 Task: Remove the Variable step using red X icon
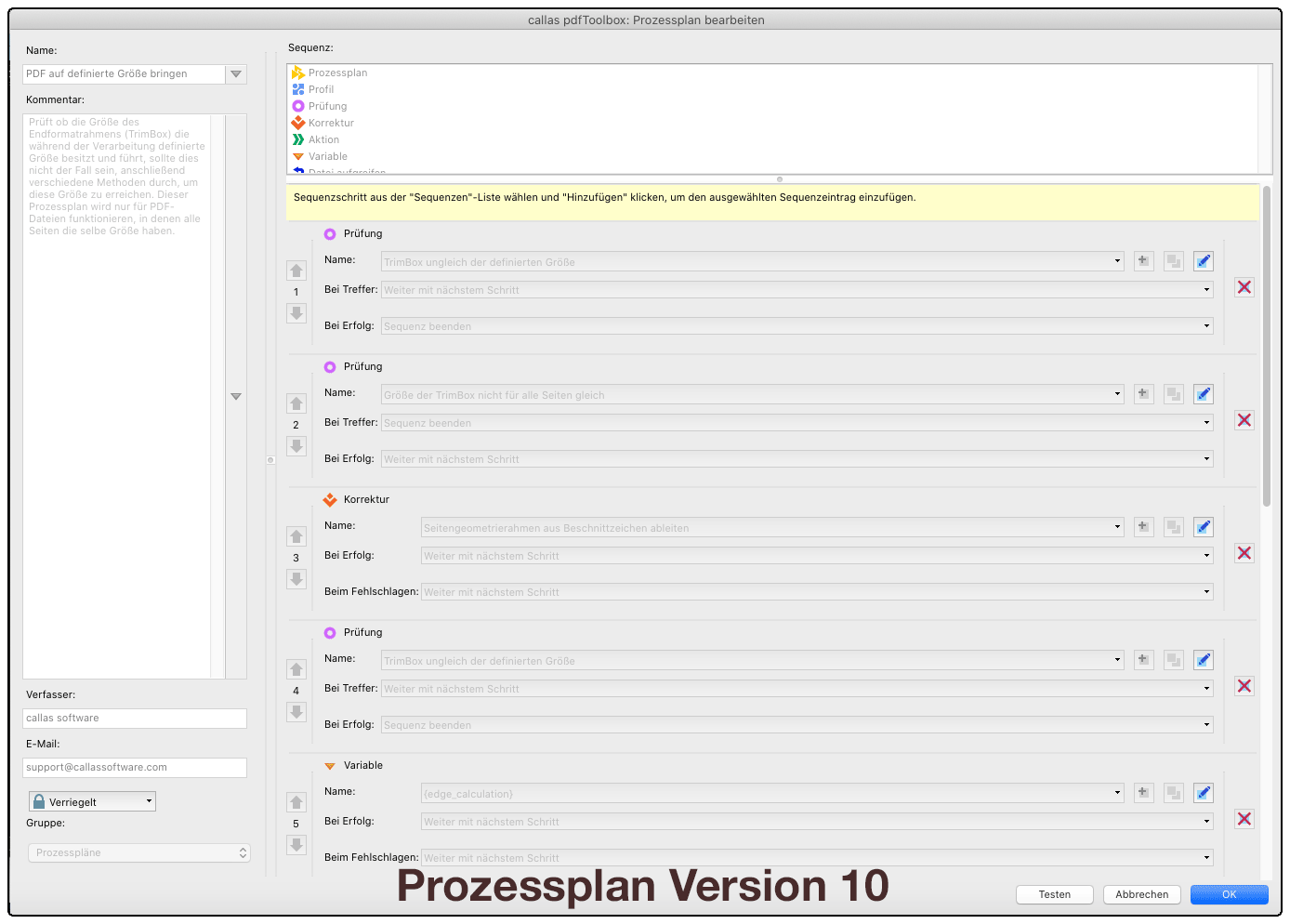[1244, 819]
